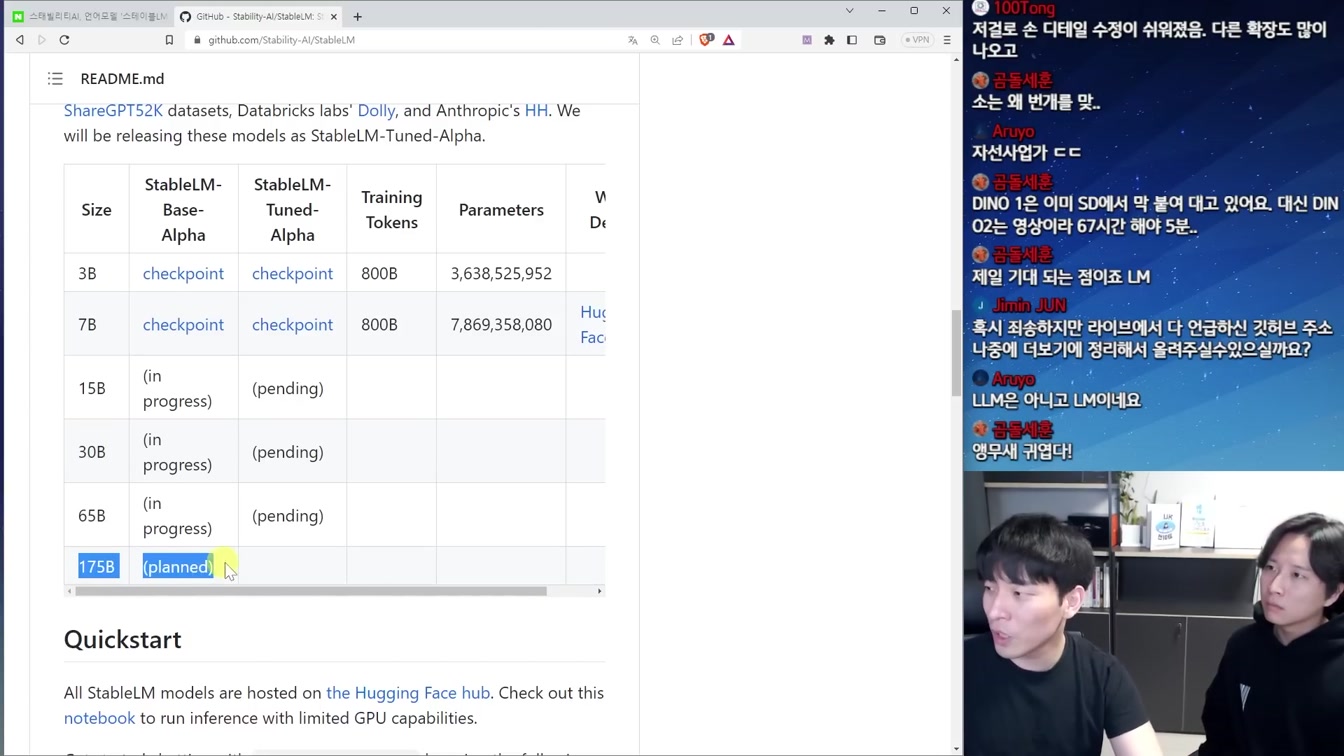Click the partly visible Hugging Face link in 7B row
Image resolution: width=1344 pixels, height=756 pixels.
[x=593, y=325]
